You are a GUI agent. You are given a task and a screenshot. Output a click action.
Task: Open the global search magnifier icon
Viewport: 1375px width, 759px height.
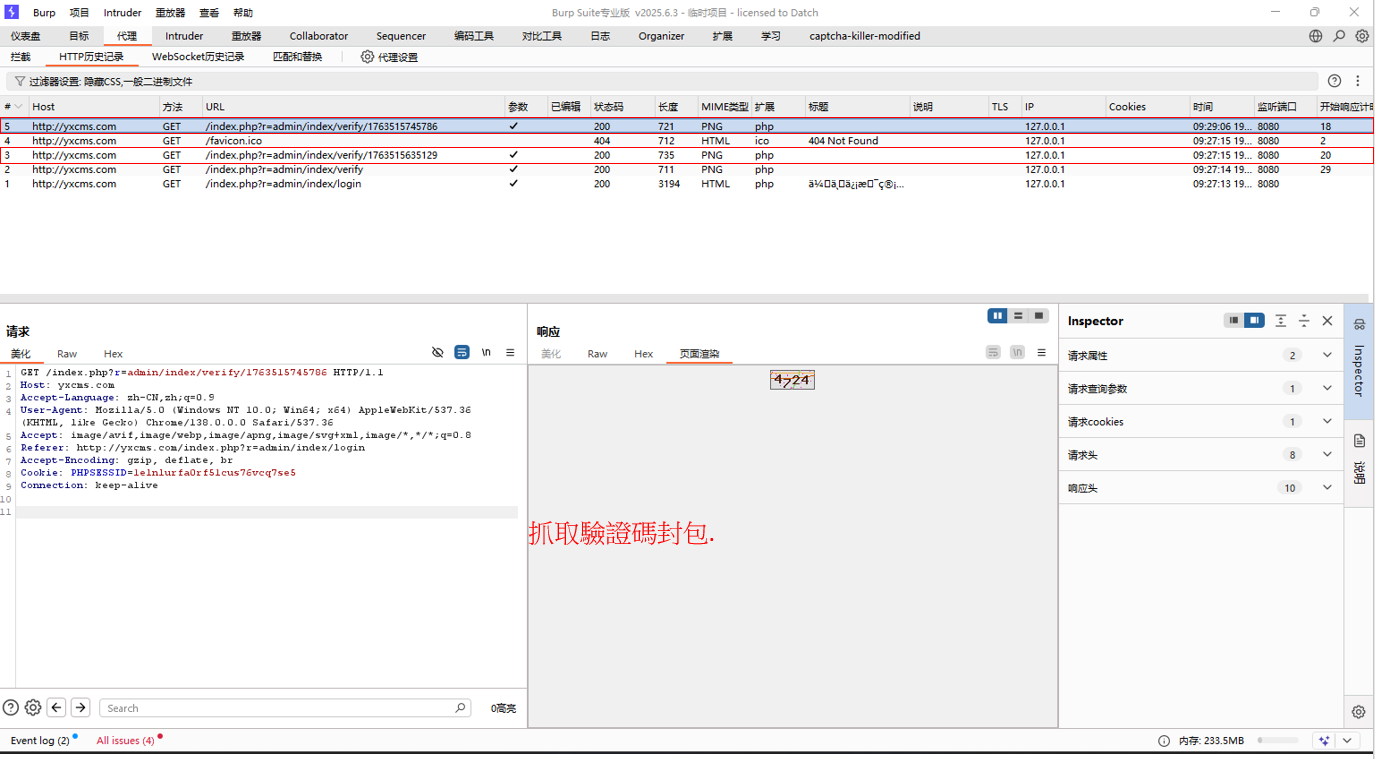coord(1339,36)
